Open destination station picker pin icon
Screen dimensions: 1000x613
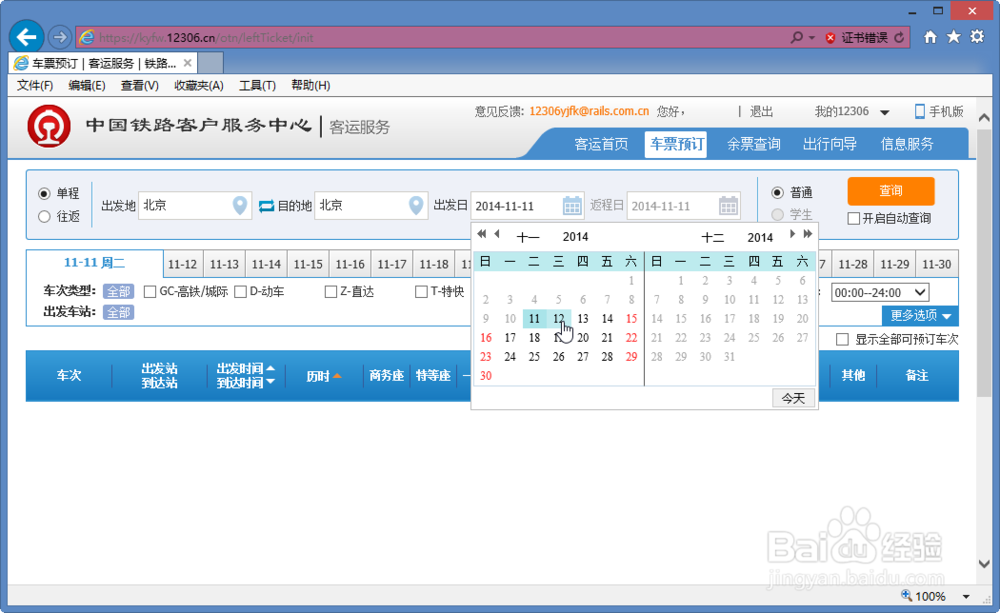[416, 205]
